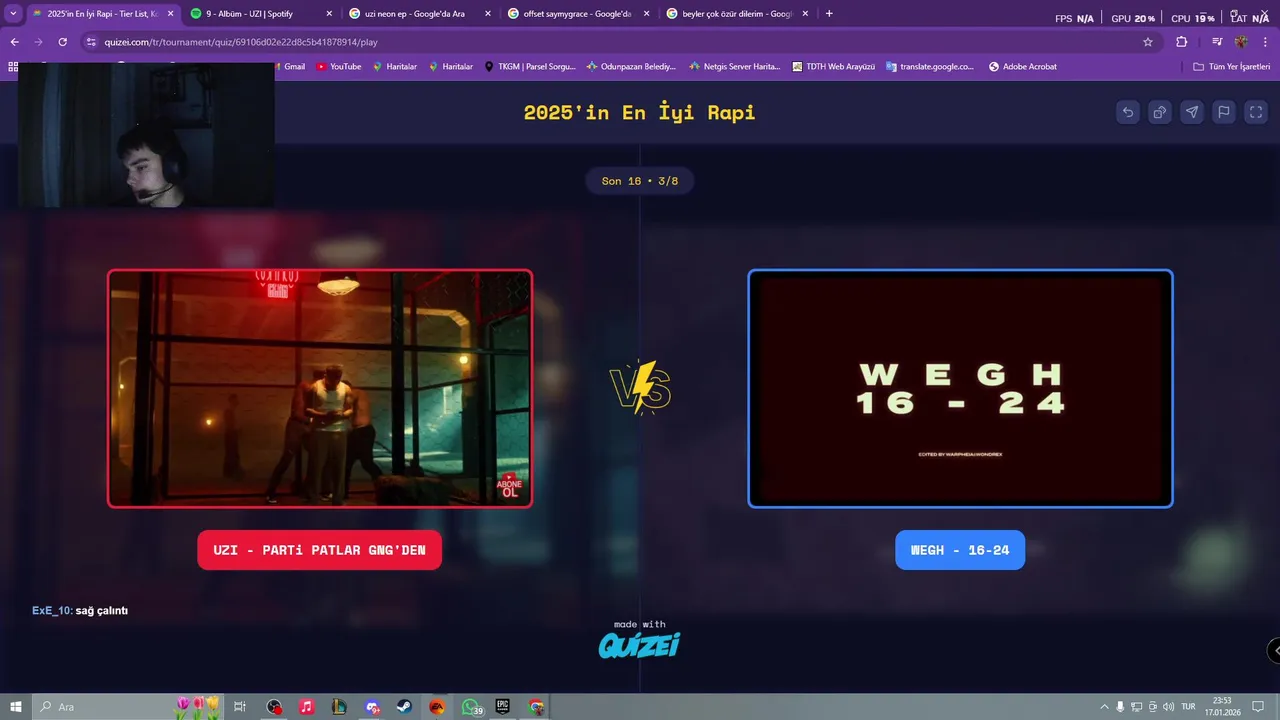Viewport: 1280px width, 720px height.
Task: Click the dice random icon
Action: click(x=1160, y=112)
